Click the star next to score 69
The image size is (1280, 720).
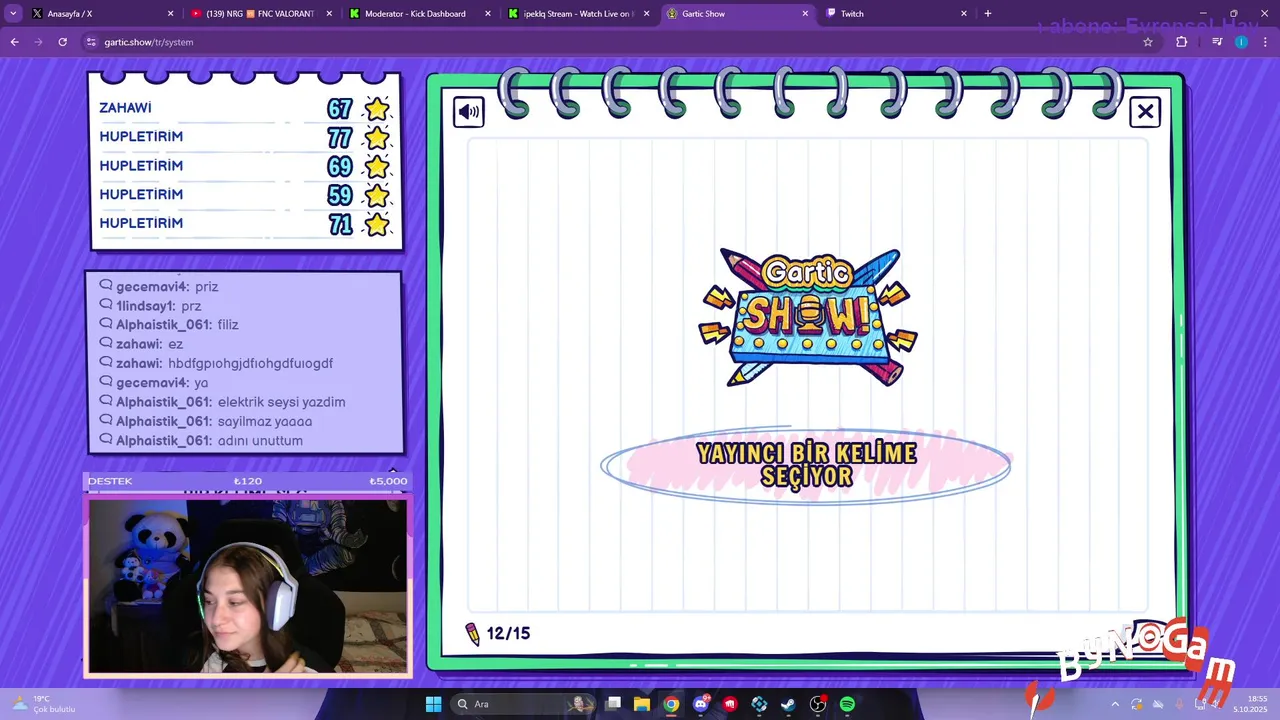[377, 166]
